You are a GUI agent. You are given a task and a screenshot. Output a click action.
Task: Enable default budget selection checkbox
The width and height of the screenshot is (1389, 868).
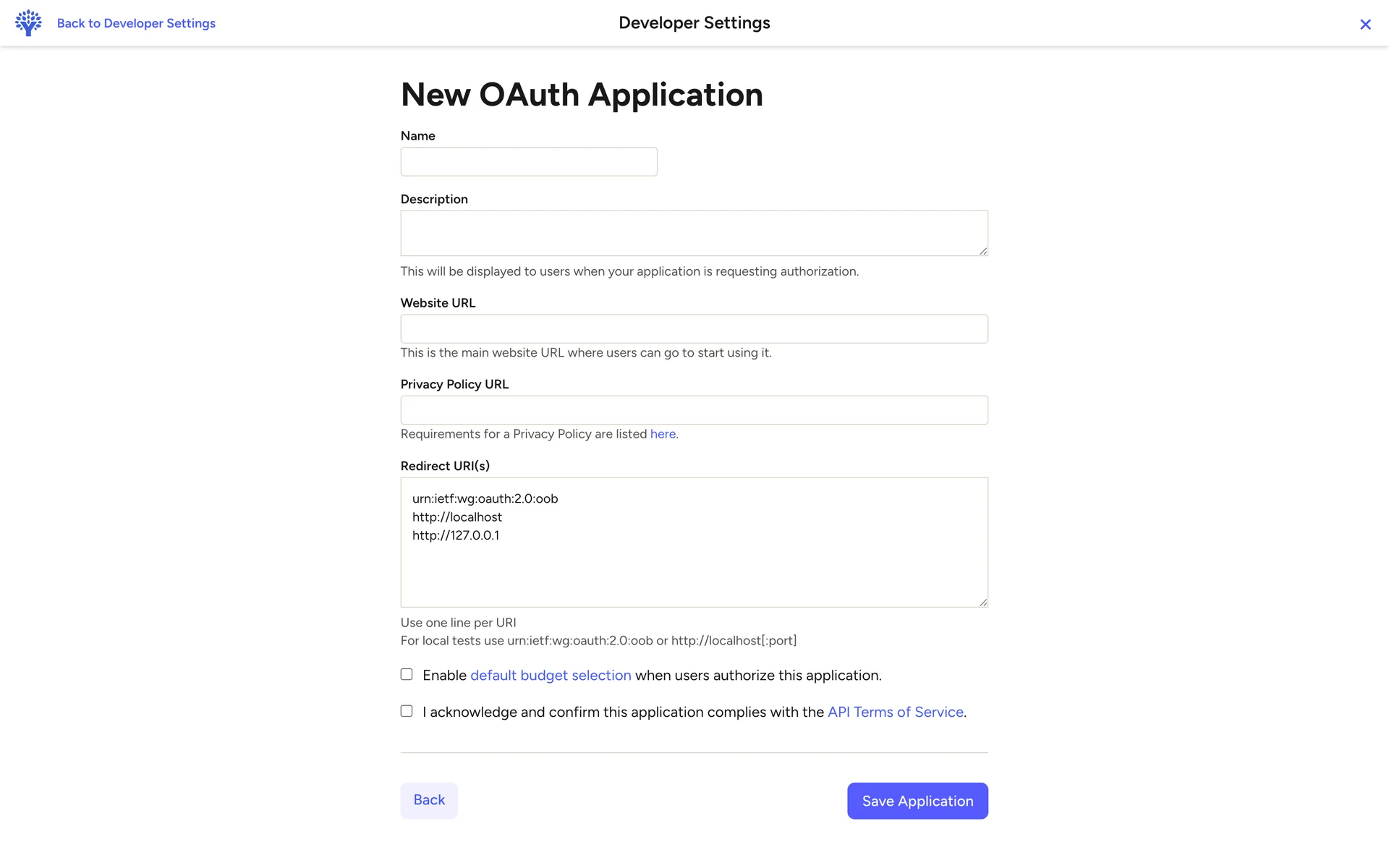click(407, 674)
